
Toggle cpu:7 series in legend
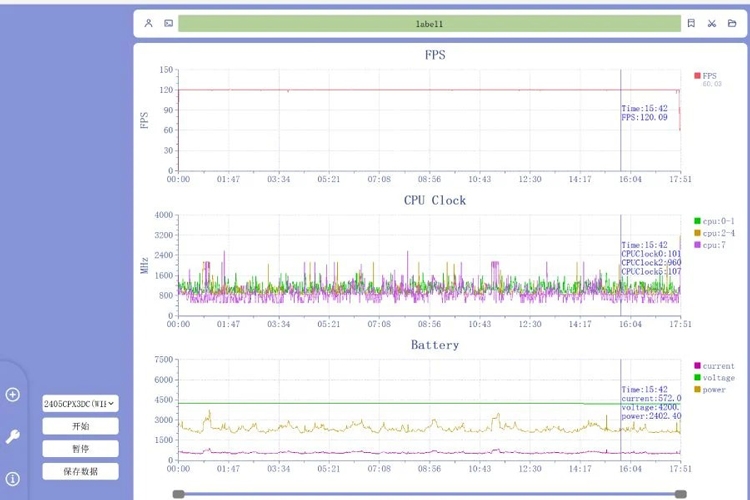710,245
